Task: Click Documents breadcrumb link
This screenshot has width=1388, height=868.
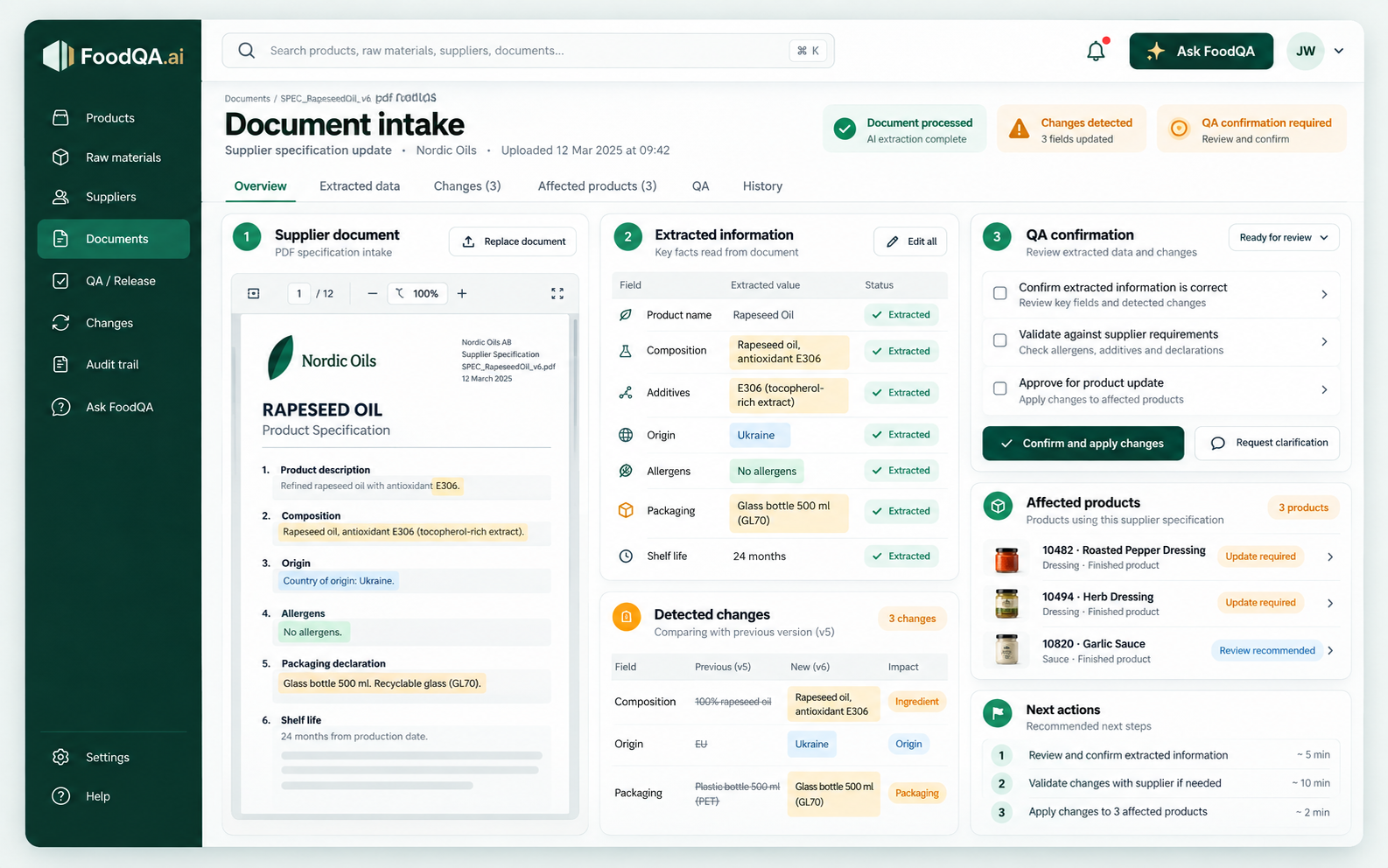Action: [x=248, y=99]
